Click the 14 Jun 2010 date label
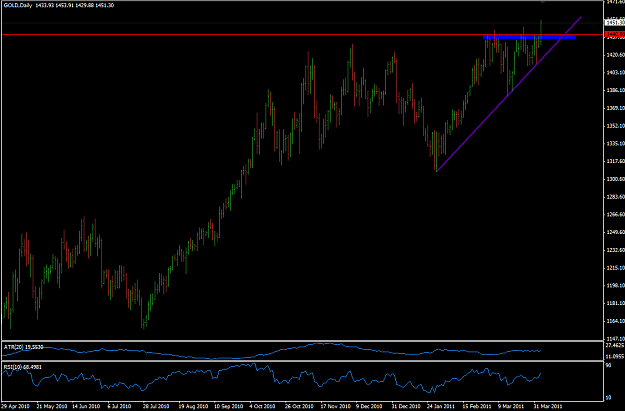 click(86, 407)
